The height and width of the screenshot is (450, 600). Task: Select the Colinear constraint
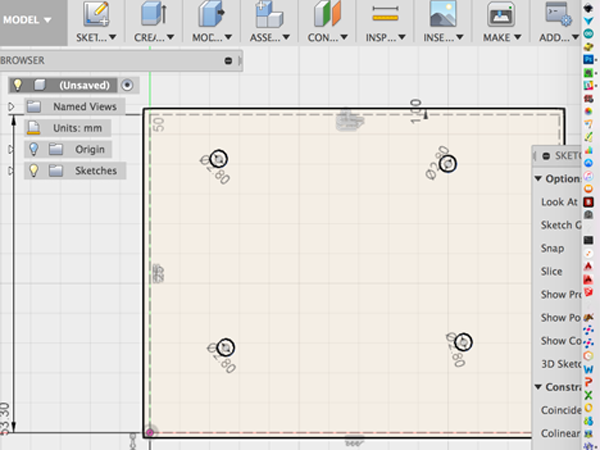tap(561, 433)
